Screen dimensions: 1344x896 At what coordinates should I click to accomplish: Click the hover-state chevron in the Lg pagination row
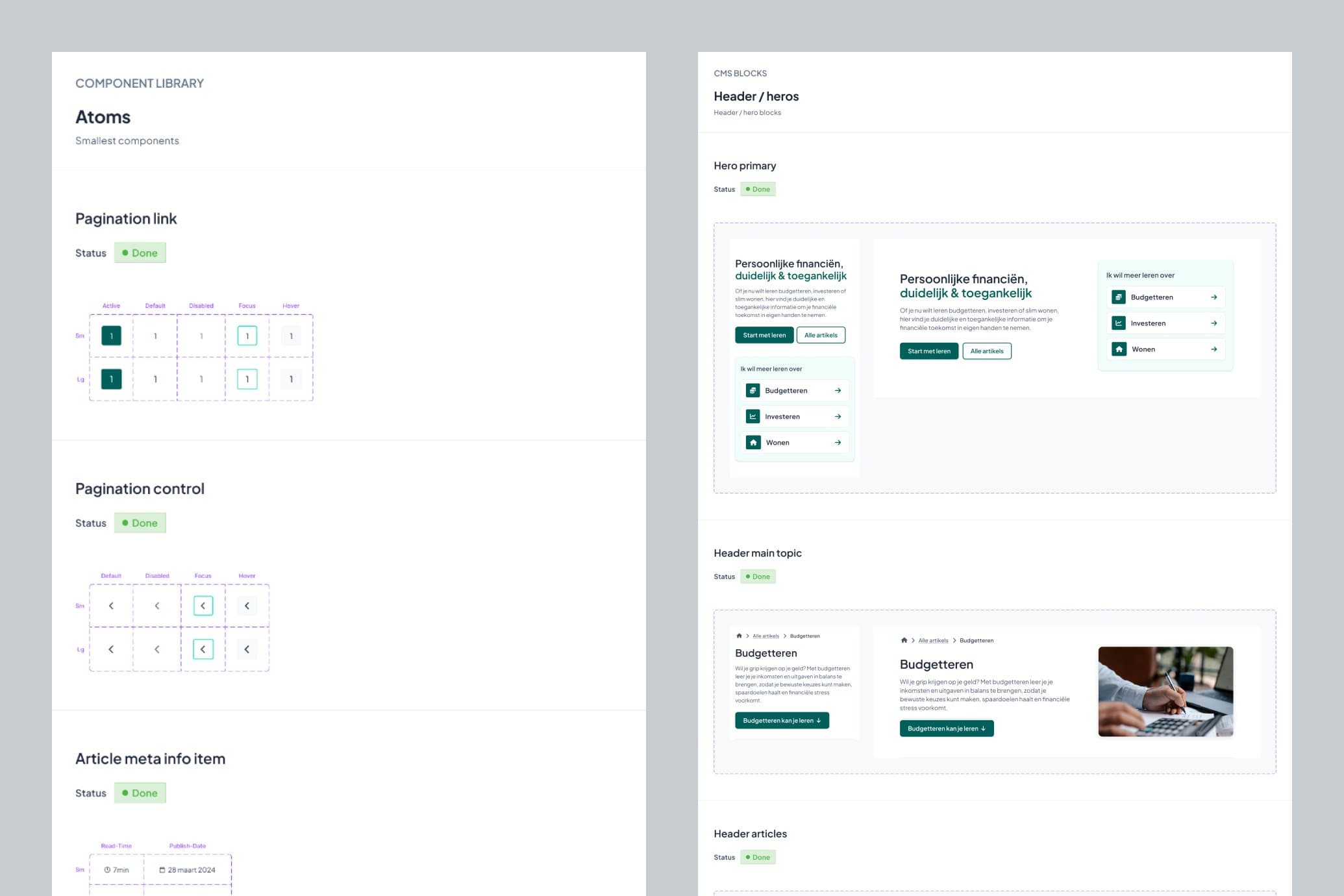[x=247, y=649]
